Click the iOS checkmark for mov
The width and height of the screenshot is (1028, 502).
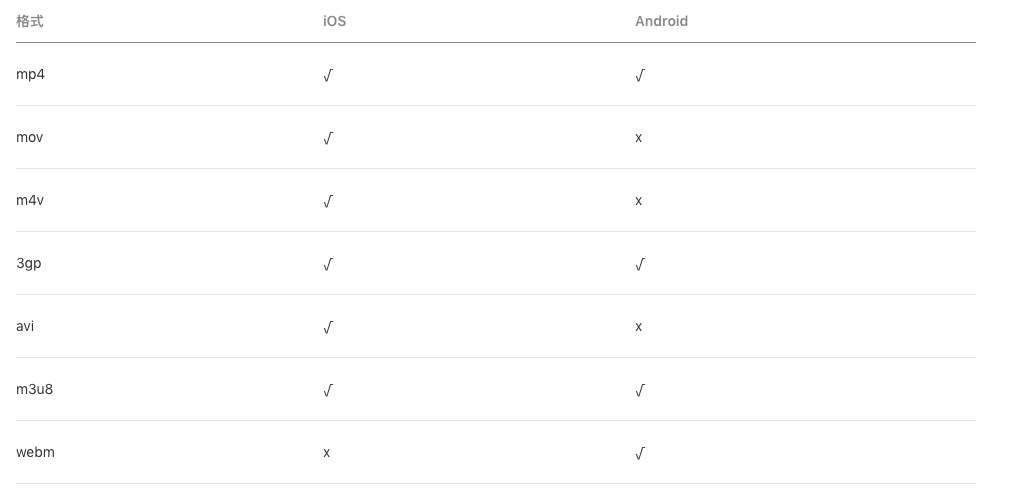coord(328,138)
